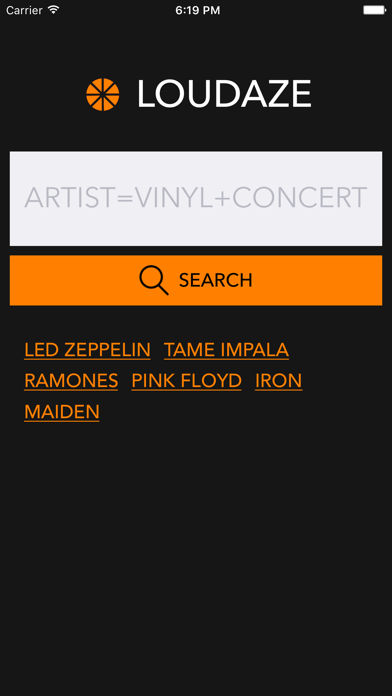
Task: Click the magnifying glass search icon
Action: [154, 280]
